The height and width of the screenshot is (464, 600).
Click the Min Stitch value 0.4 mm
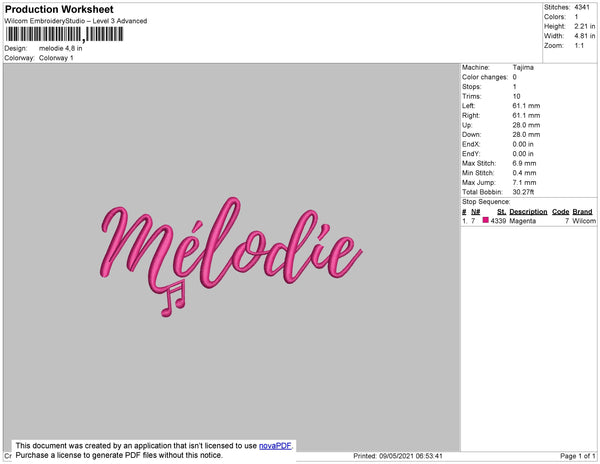[x=524, y=173]
